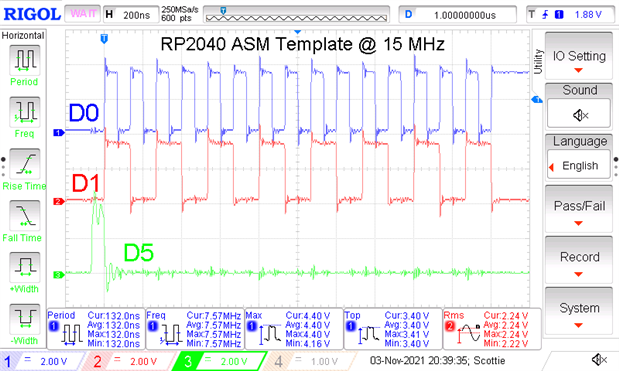
Task: Click the Period measurement result box
Action: point(96,329)
